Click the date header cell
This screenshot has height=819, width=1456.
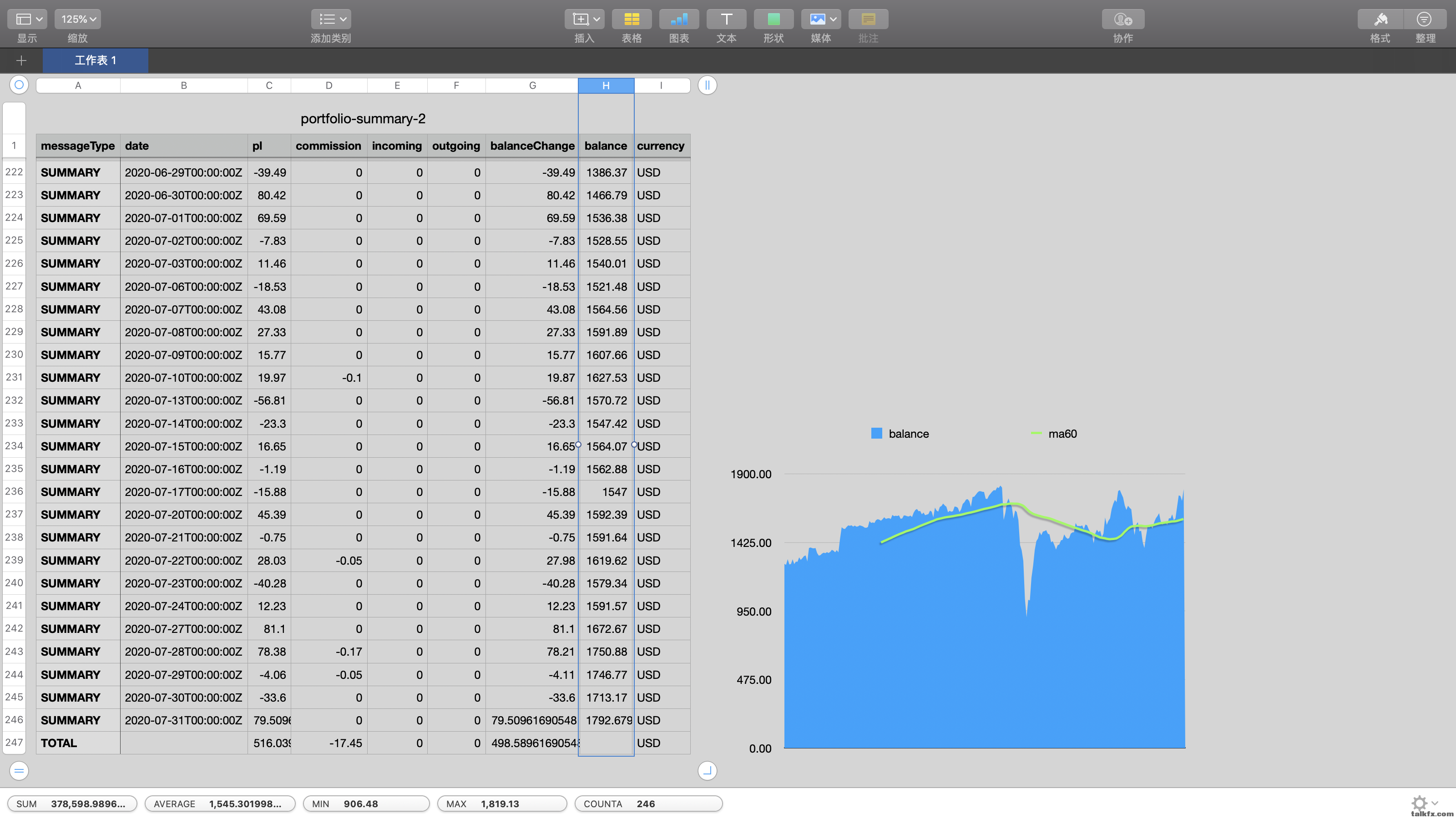tap(184, 146)
